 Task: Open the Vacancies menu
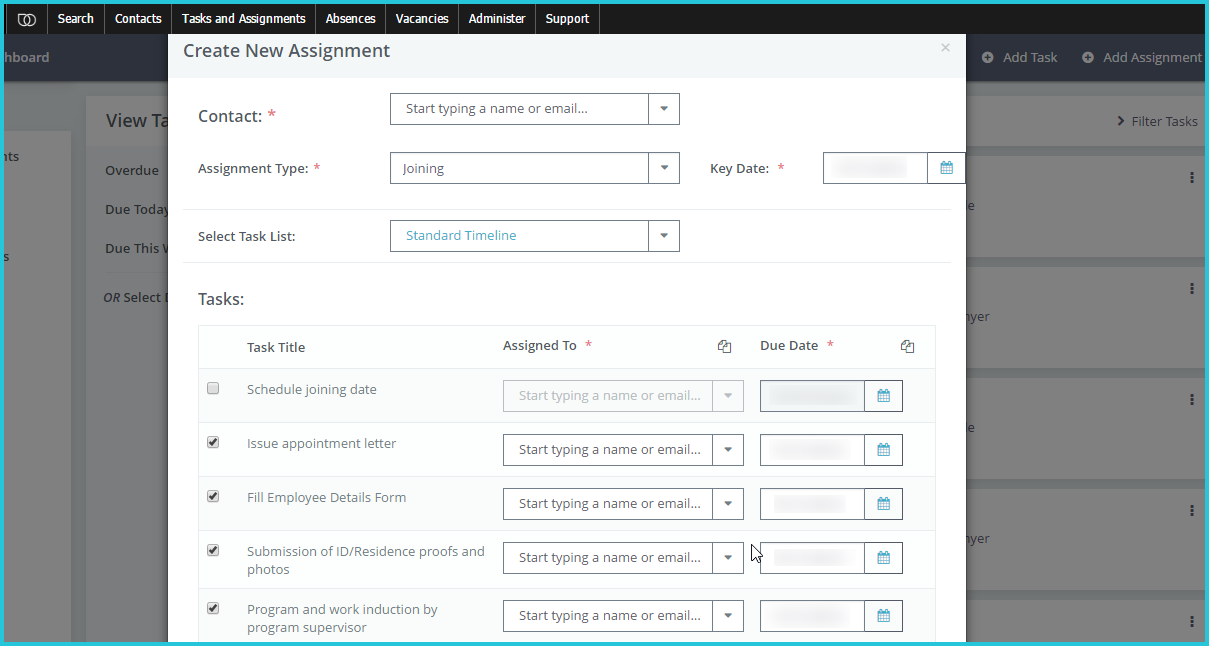422,19
